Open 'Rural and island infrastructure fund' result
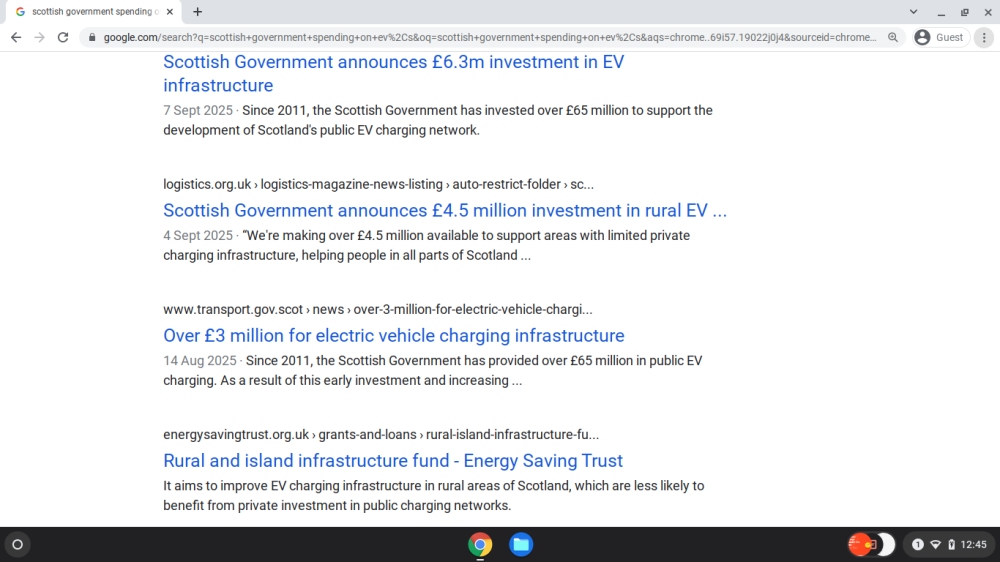1000x562 pixels. pos(393,461)
